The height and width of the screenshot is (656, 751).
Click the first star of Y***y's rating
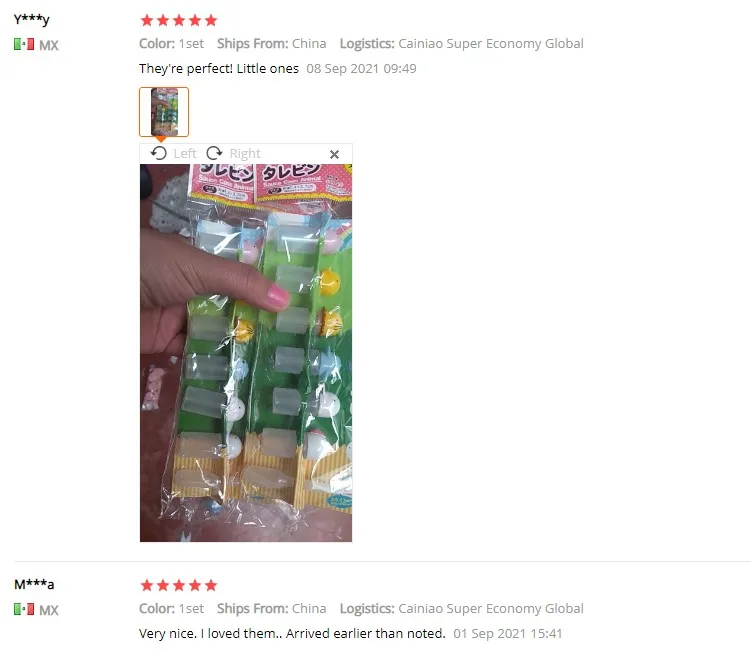[147, 20]
